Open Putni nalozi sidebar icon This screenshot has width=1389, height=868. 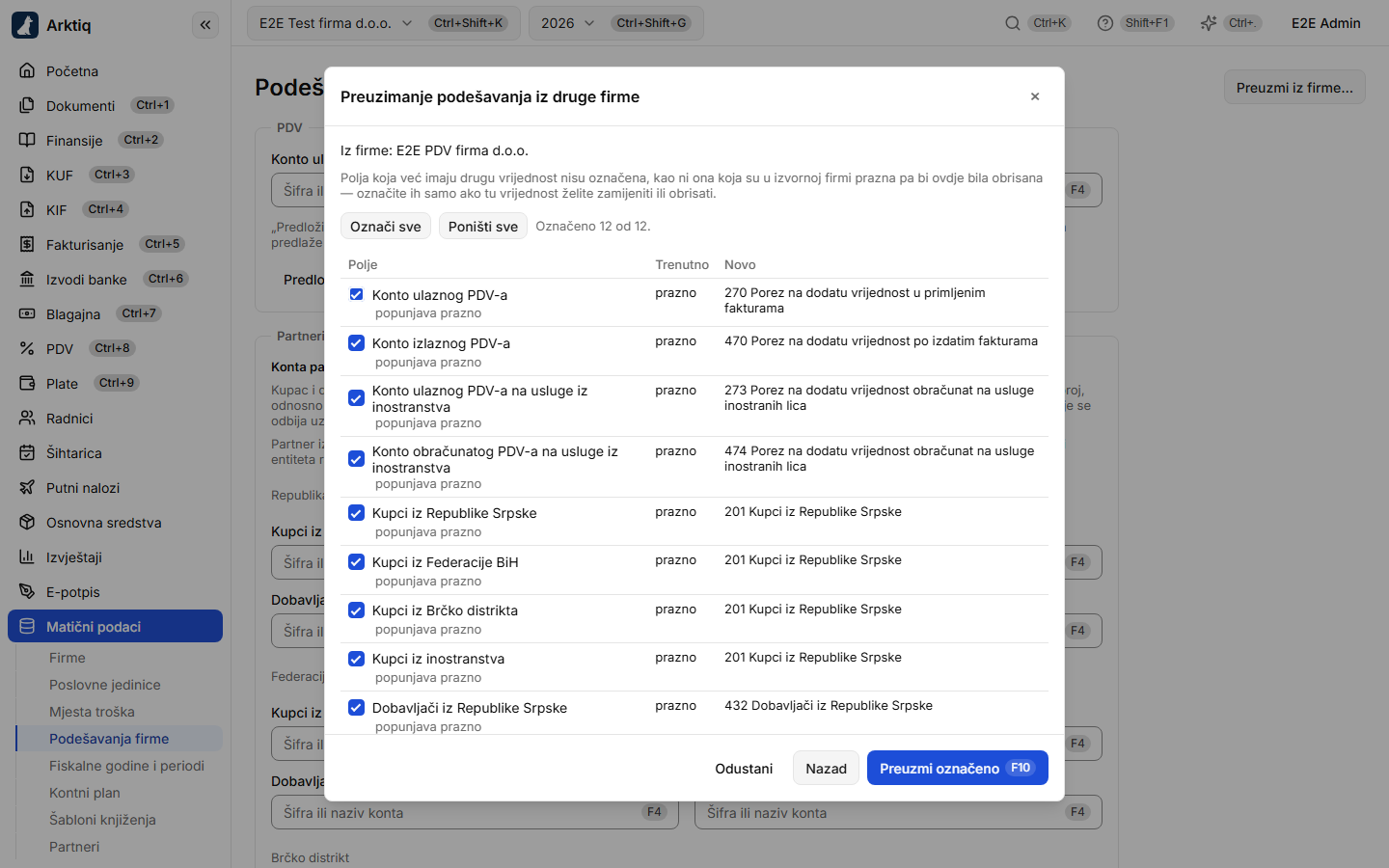27,487
